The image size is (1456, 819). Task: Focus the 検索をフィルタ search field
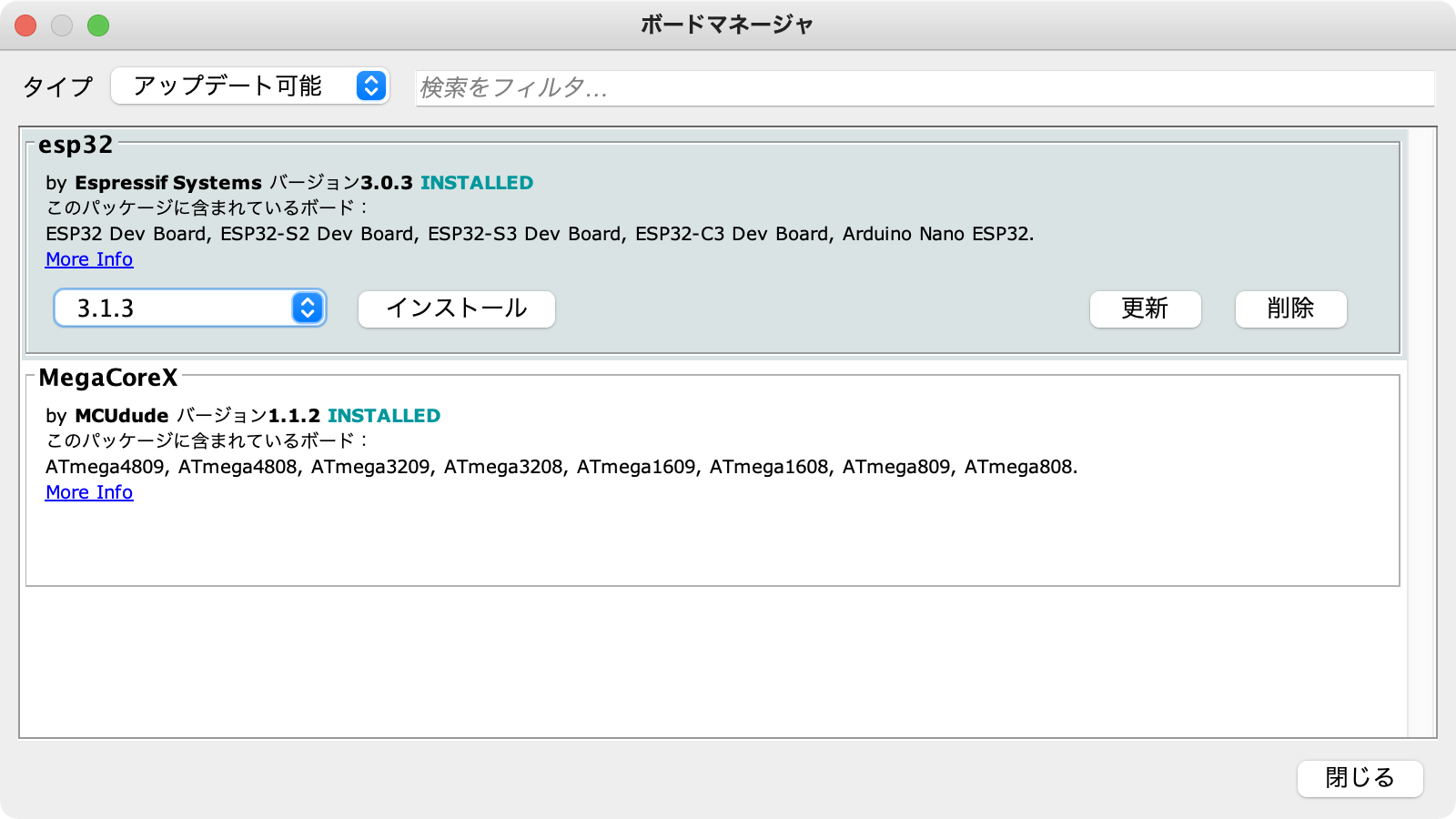[x=925, y=88]
